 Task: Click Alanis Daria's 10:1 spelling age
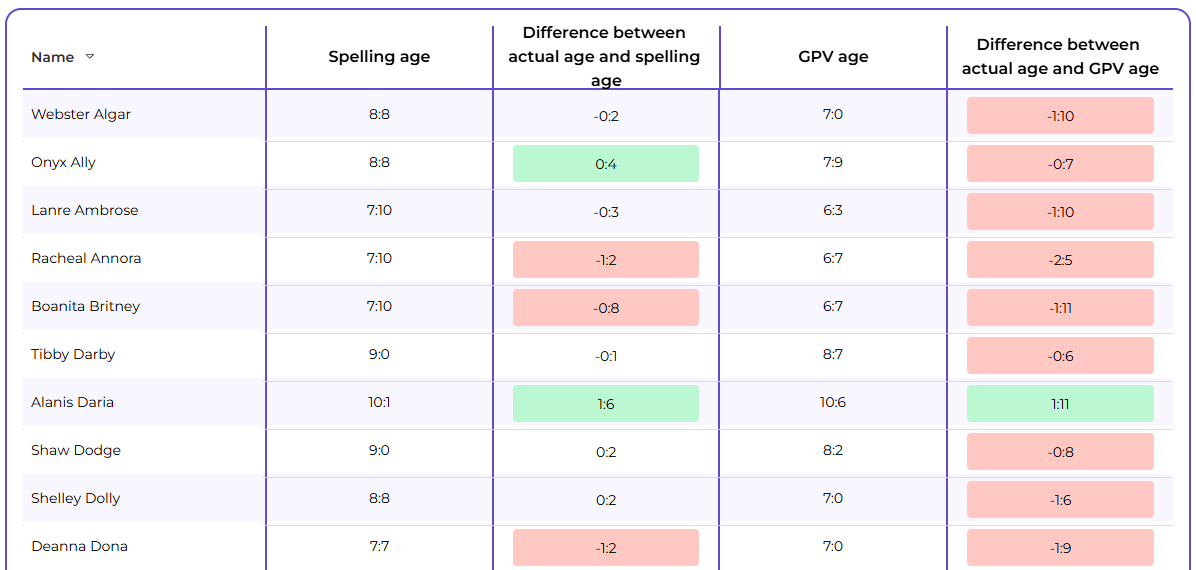pyautogui.click(x=379, y=403)
